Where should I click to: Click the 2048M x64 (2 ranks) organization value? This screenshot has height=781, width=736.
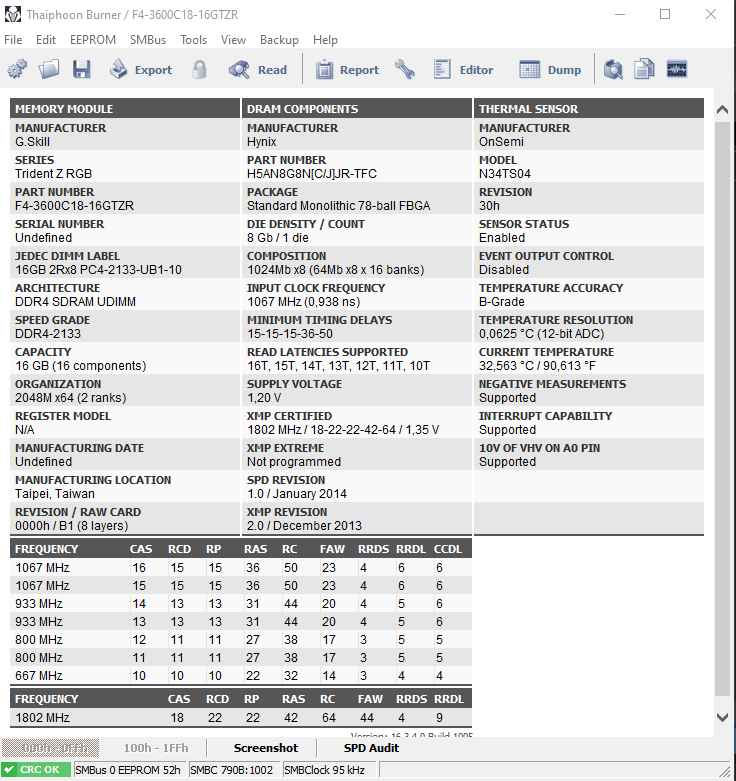71,398
